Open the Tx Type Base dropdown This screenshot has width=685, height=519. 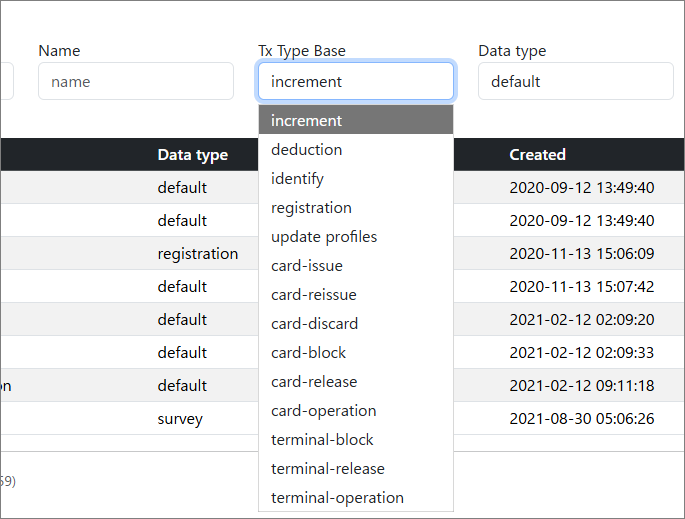(355, 82)
